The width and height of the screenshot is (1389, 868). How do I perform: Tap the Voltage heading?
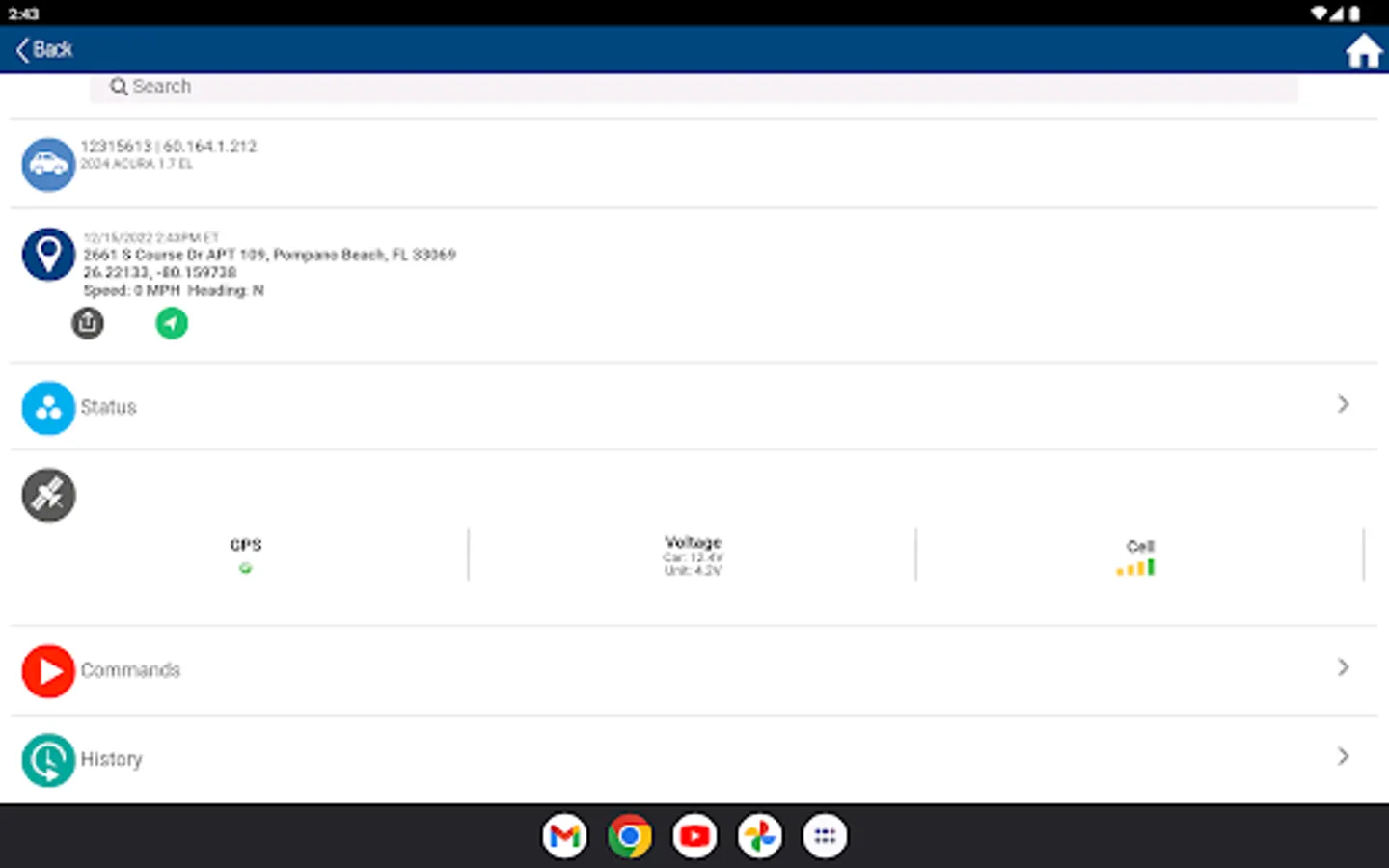click(693, 542)
